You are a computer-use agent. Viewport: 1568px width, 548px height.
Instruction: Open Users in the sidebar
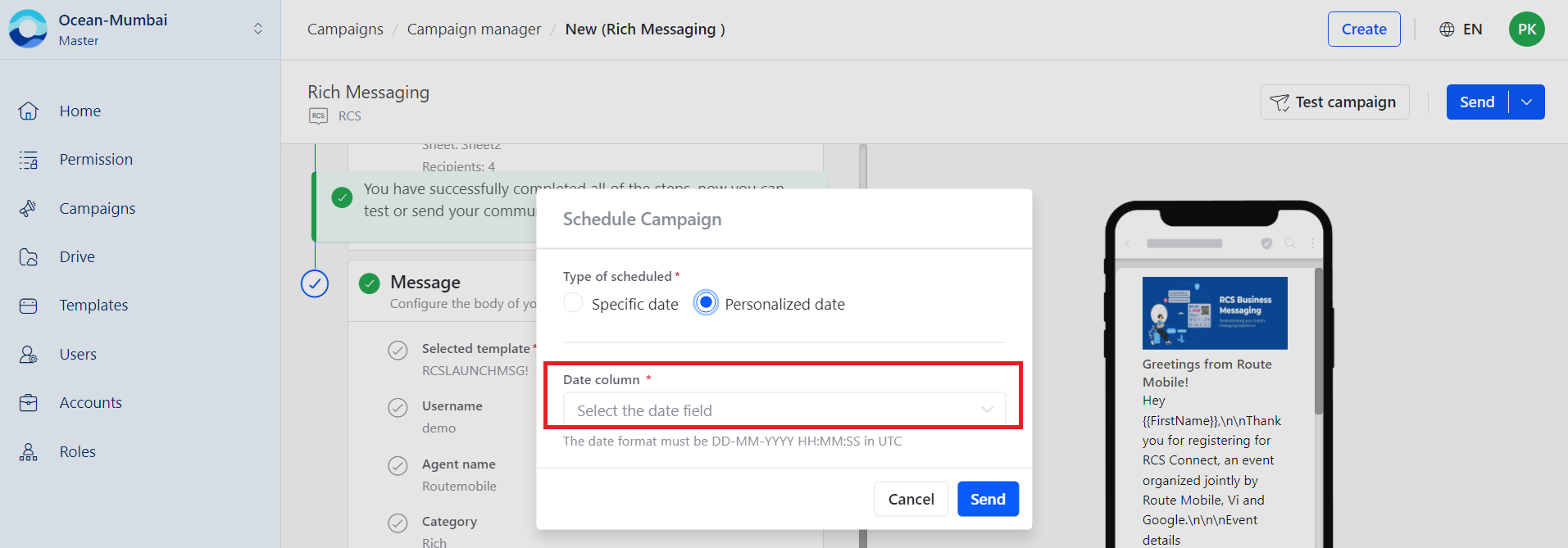coord(78,354)
